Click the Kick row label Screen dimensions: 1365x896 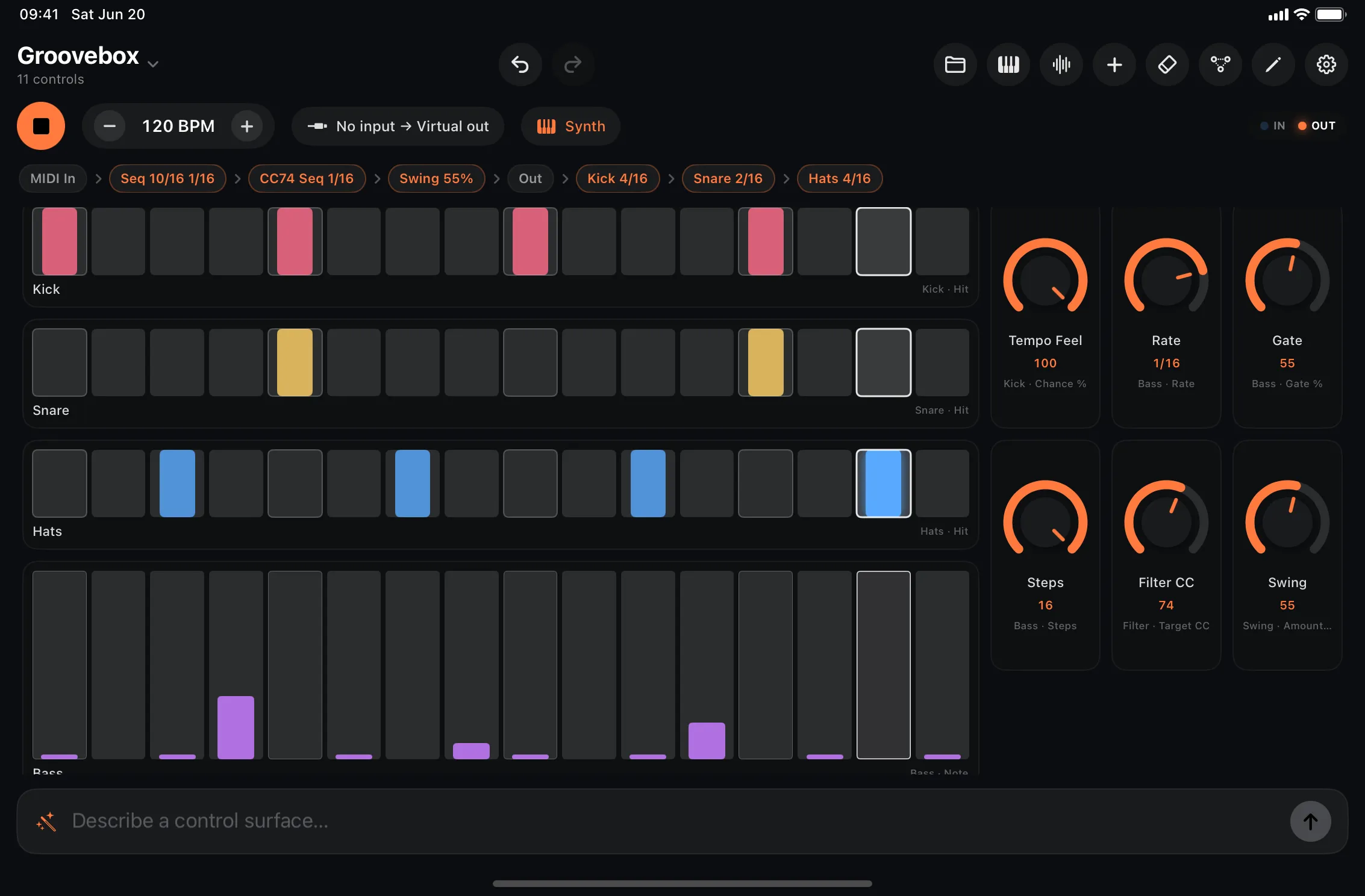click(46, 289)
